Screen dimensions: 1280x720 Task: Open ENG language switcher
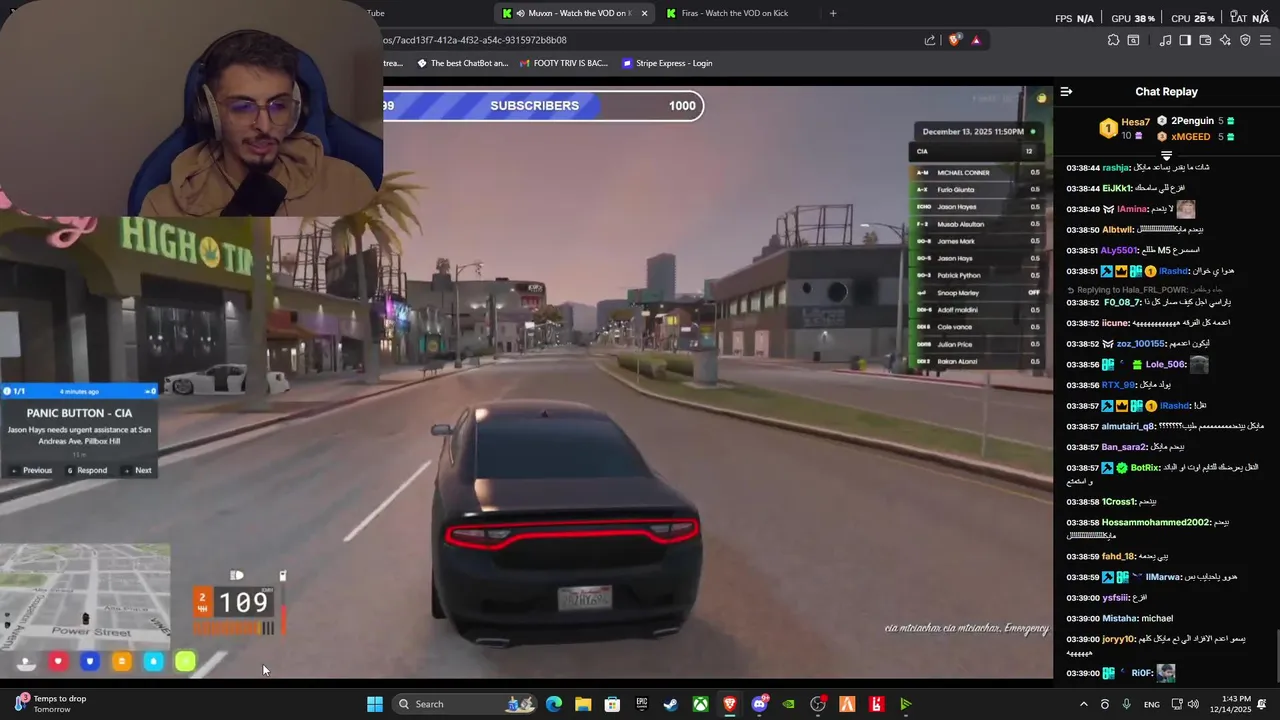[x=1152, y=704]
